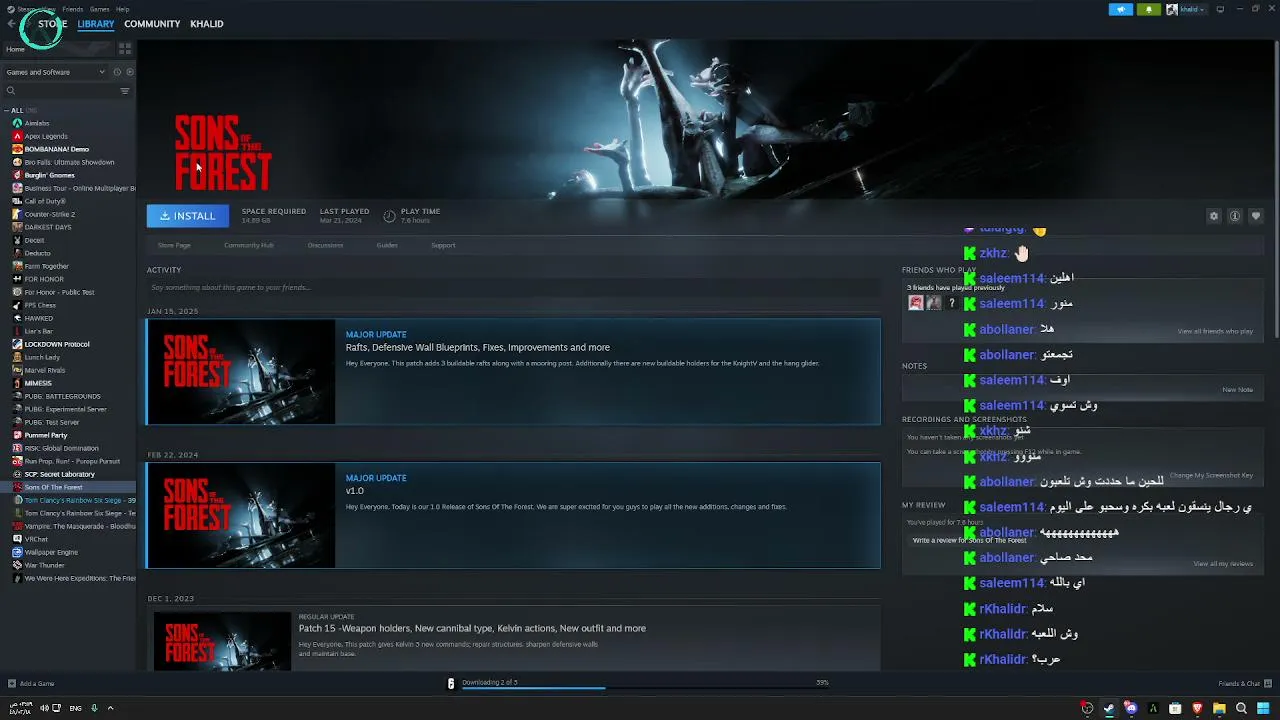The image size is (1280, 720).
Task: Click the library search field
Action: click(60, 91)
